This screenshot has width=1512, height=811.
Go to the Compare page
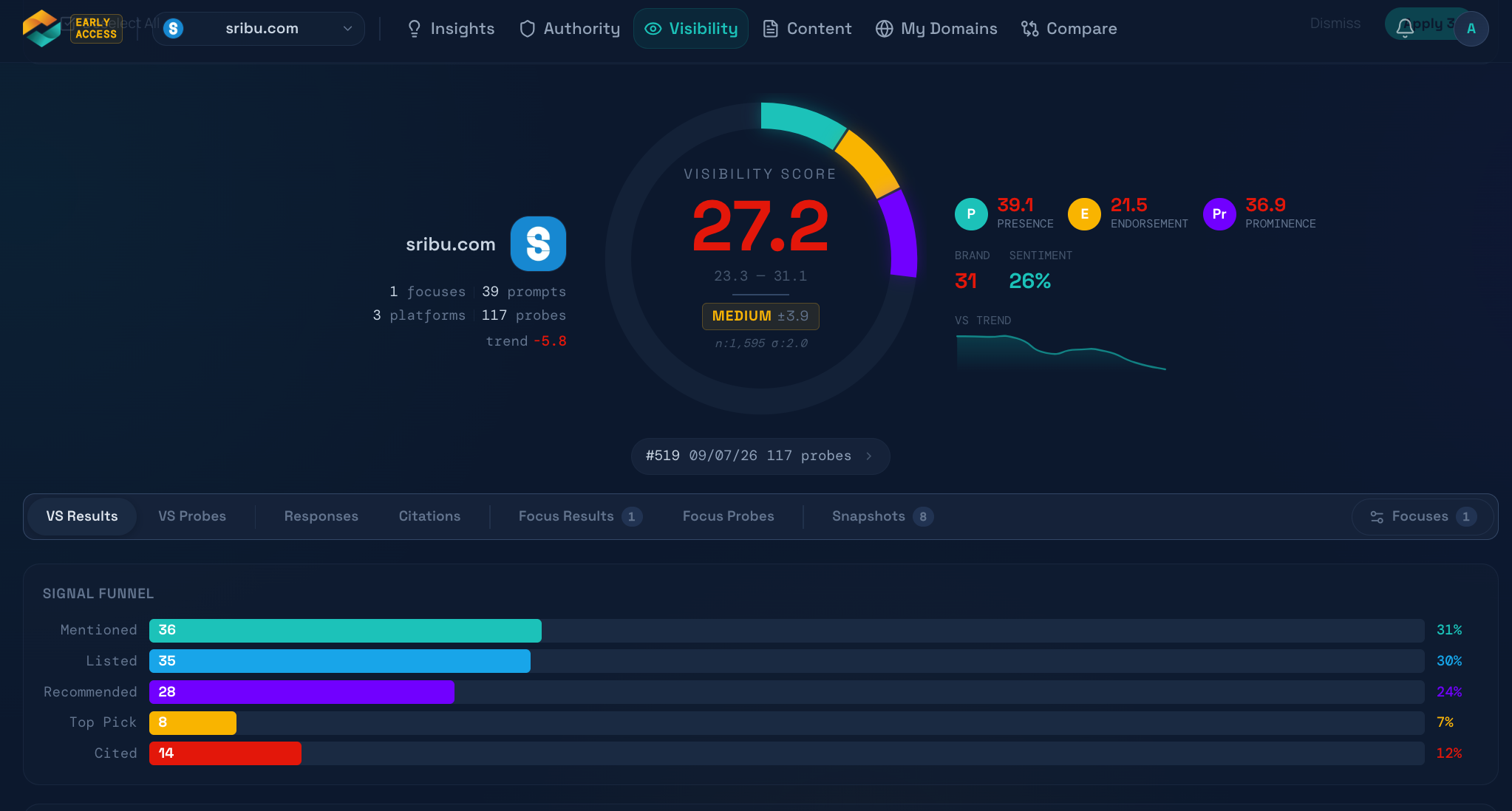(1069, 29)
